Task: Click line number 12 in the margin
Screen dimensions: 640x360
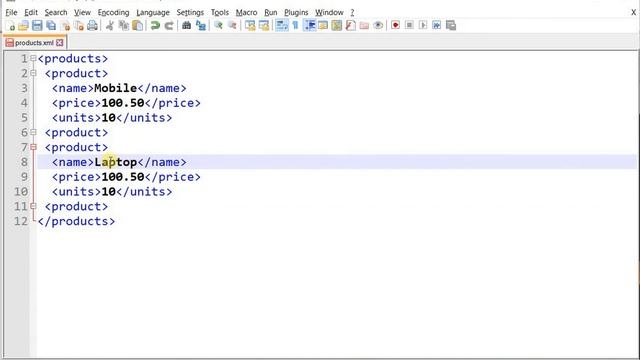Action: click(x=21, y=221)
